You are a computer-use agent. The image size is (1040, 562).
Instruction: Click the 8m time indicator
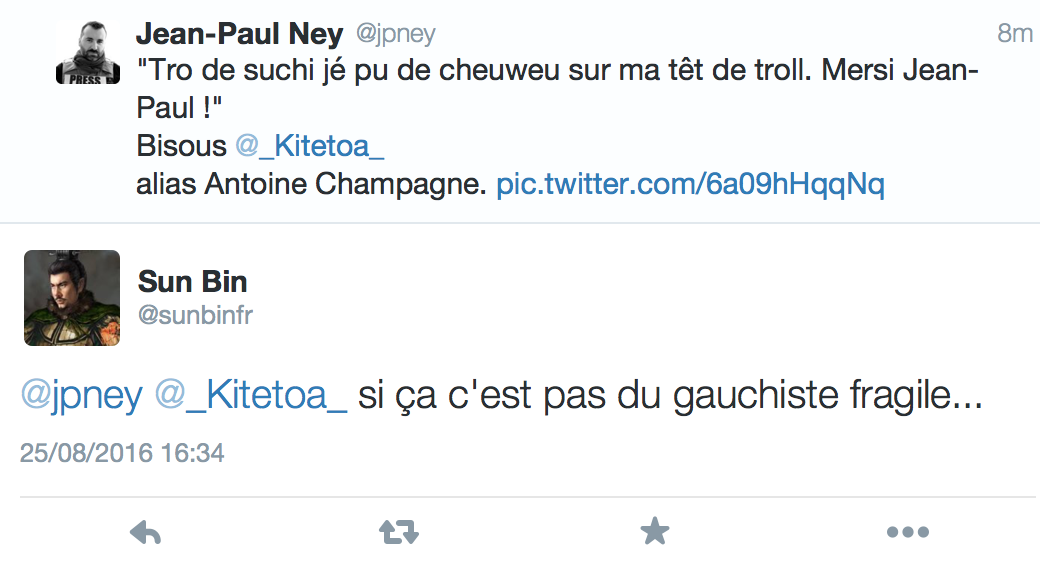(x=1015, y=33)
